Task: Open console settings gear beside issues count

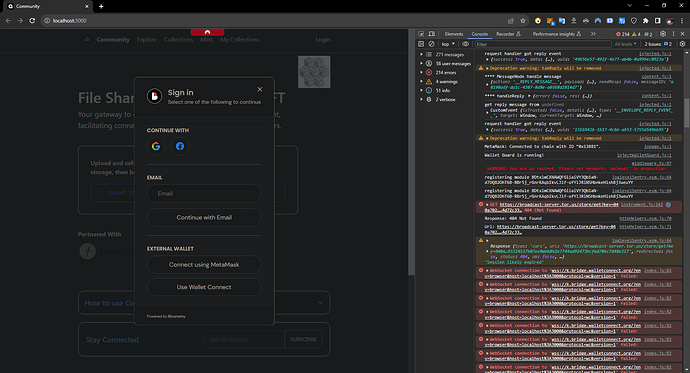Action: (x=683, y=44)
